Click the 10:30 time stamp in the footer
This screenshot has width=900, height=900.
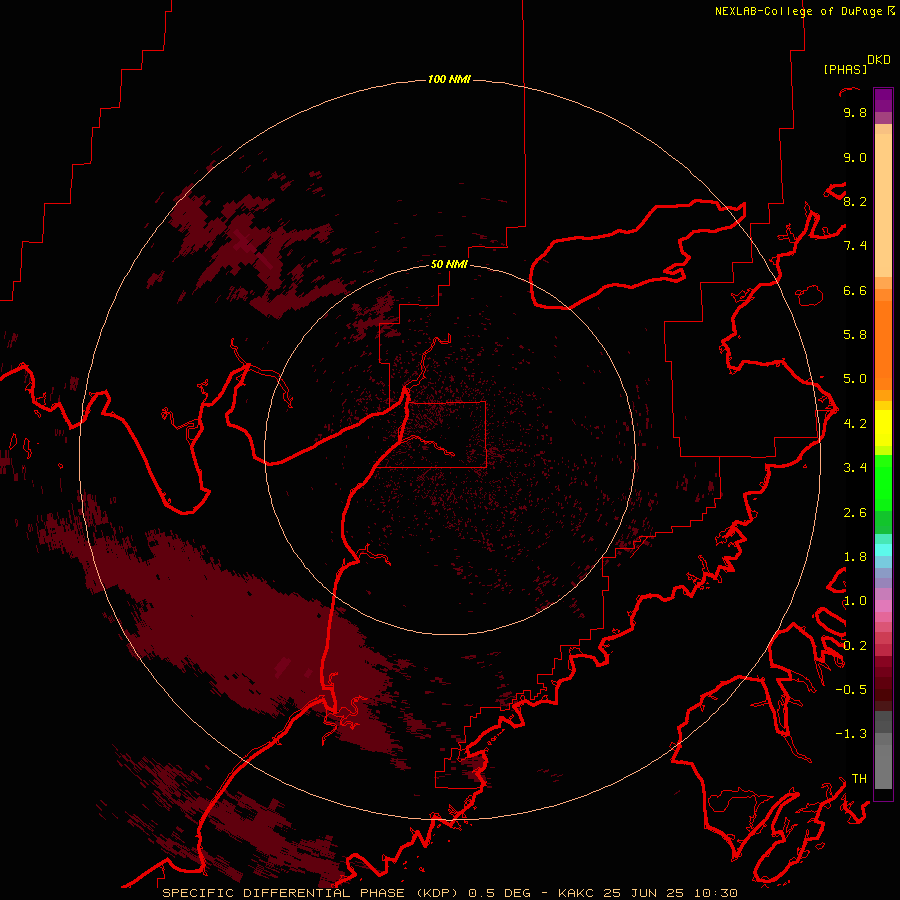point(715,893)
